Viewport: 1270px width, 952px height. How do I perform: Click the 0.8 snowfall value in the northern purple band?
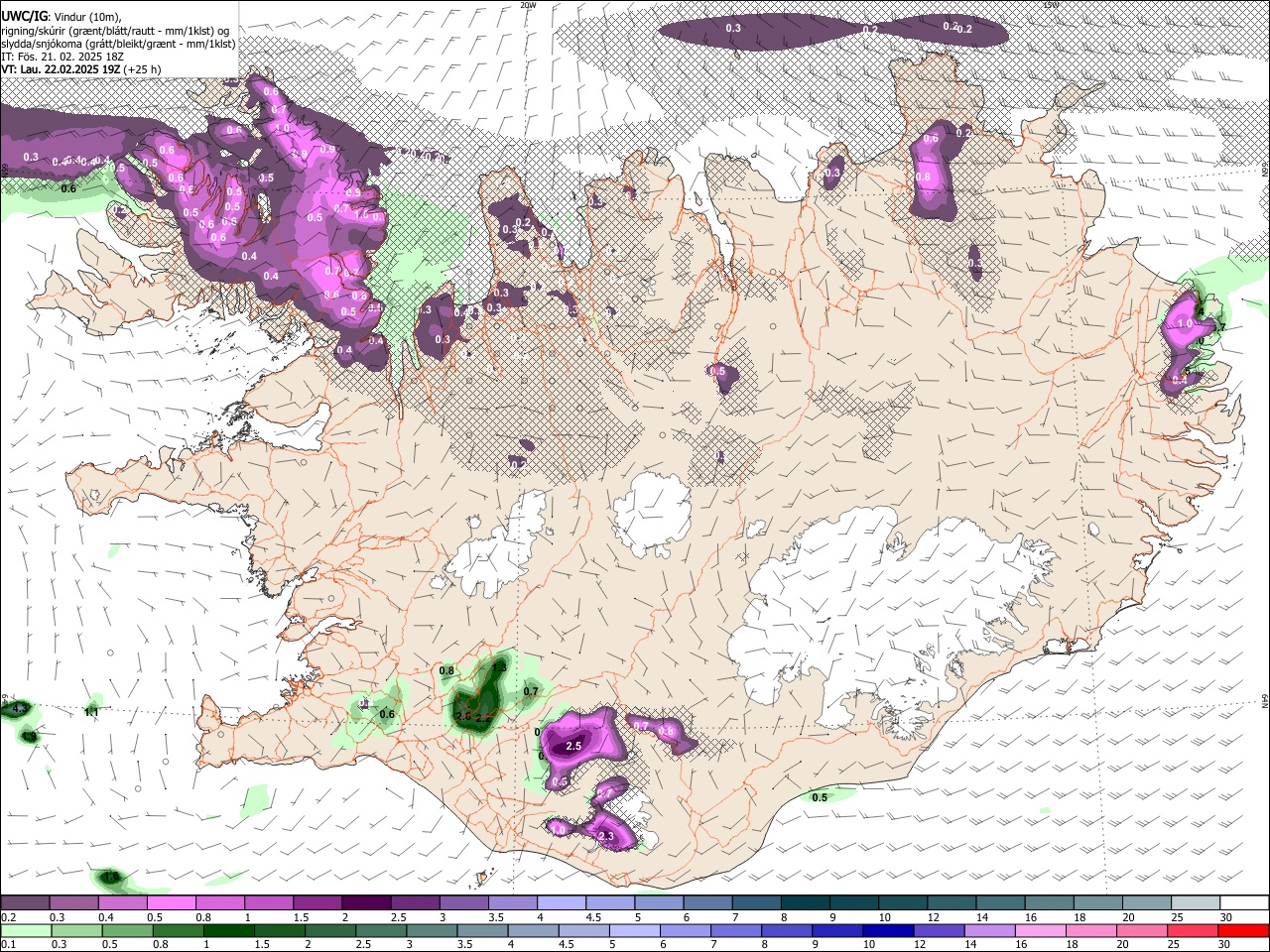(923, 178)
